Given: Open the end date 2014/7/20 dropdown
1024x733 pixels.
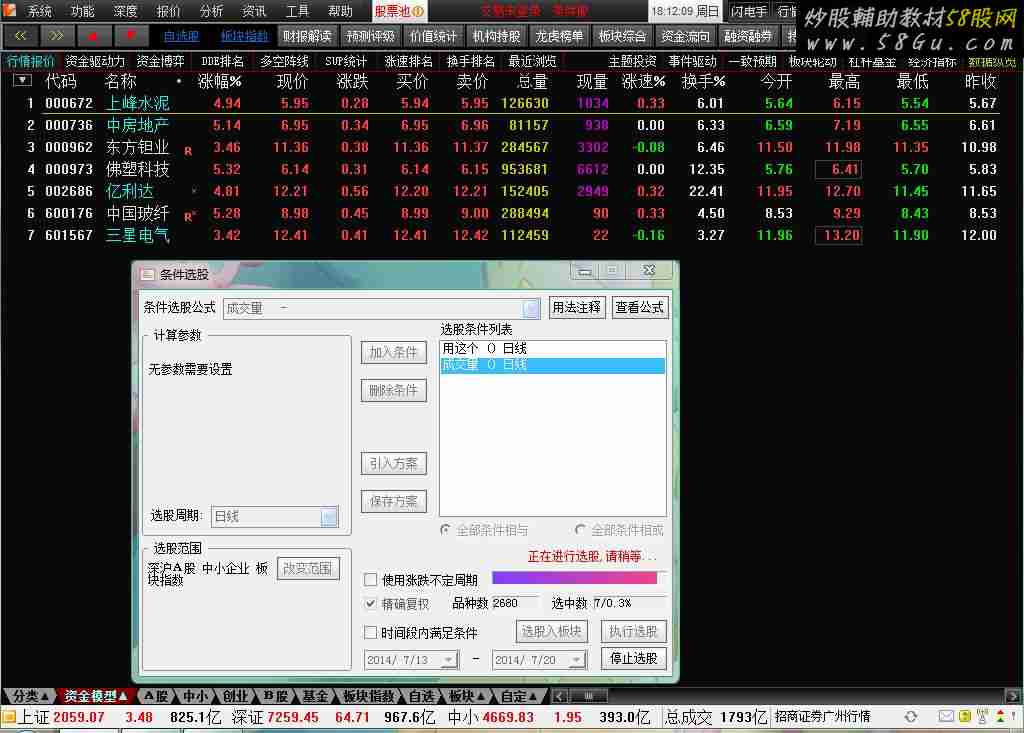Looking at the screenshot, I should (576, 660).
